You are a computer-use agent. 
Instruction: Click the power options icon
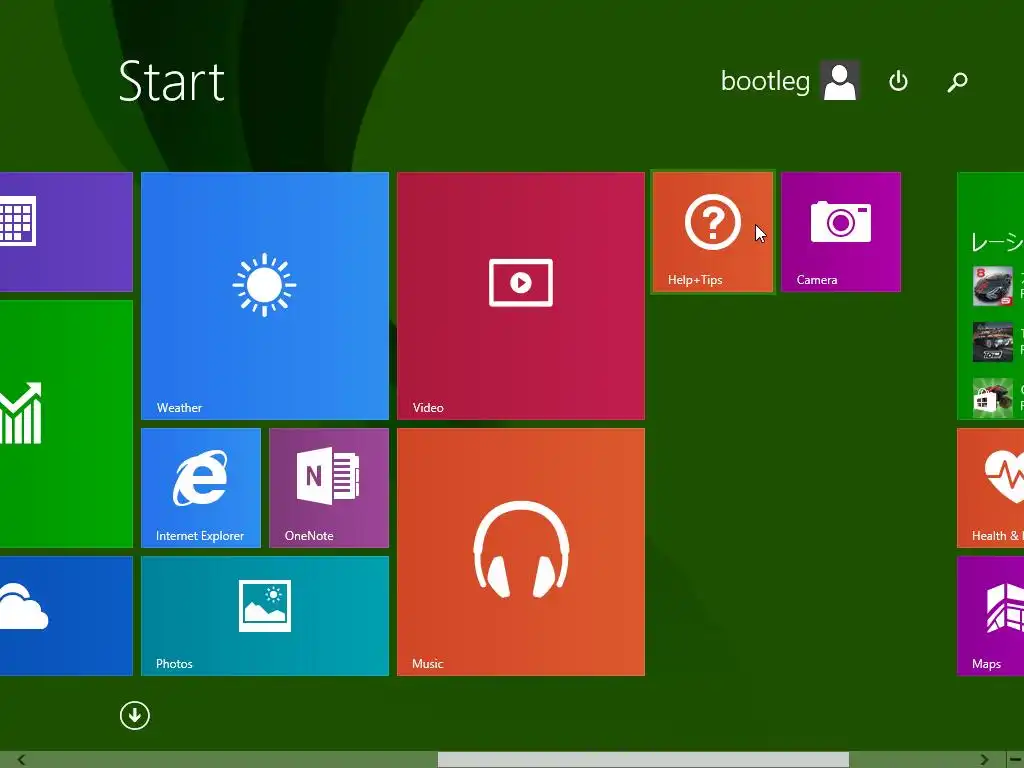pos(898,81)
